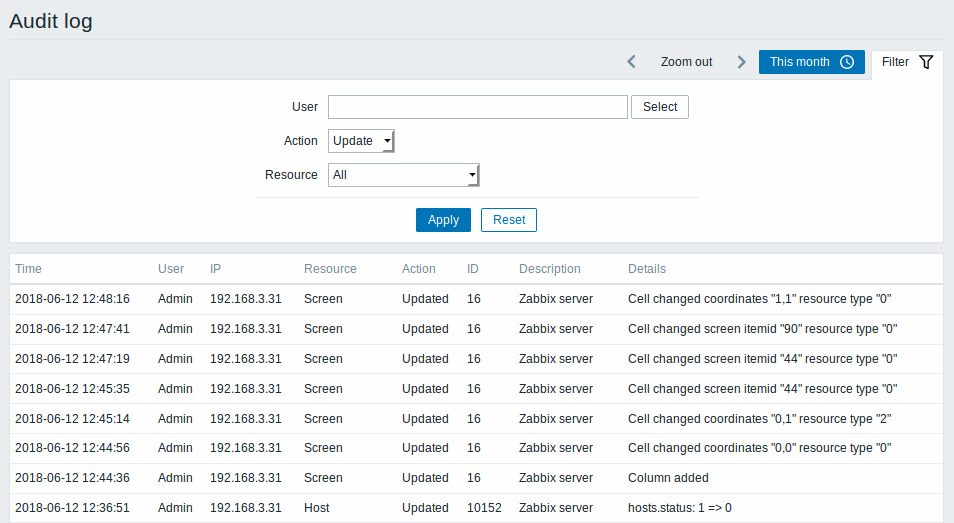Click the funnel filter icon
Screen dimensions: 954x523
[x=926, y=62]
